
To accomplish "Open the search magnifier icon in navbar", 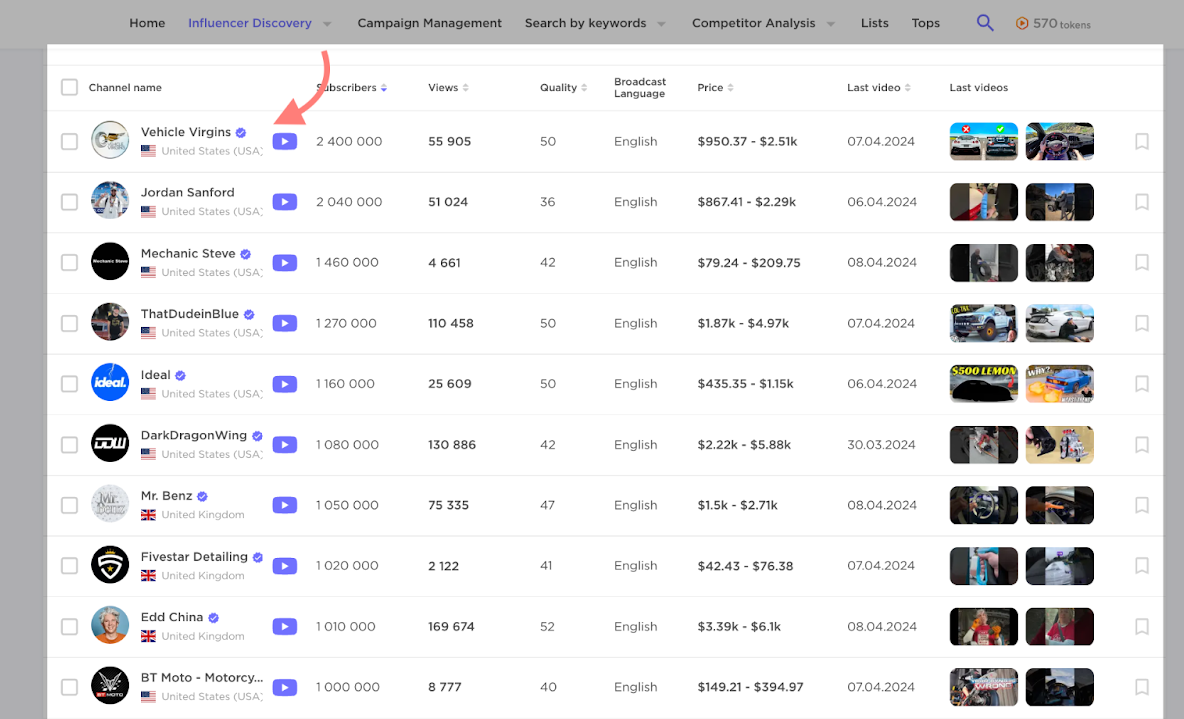I will point(985,23).
